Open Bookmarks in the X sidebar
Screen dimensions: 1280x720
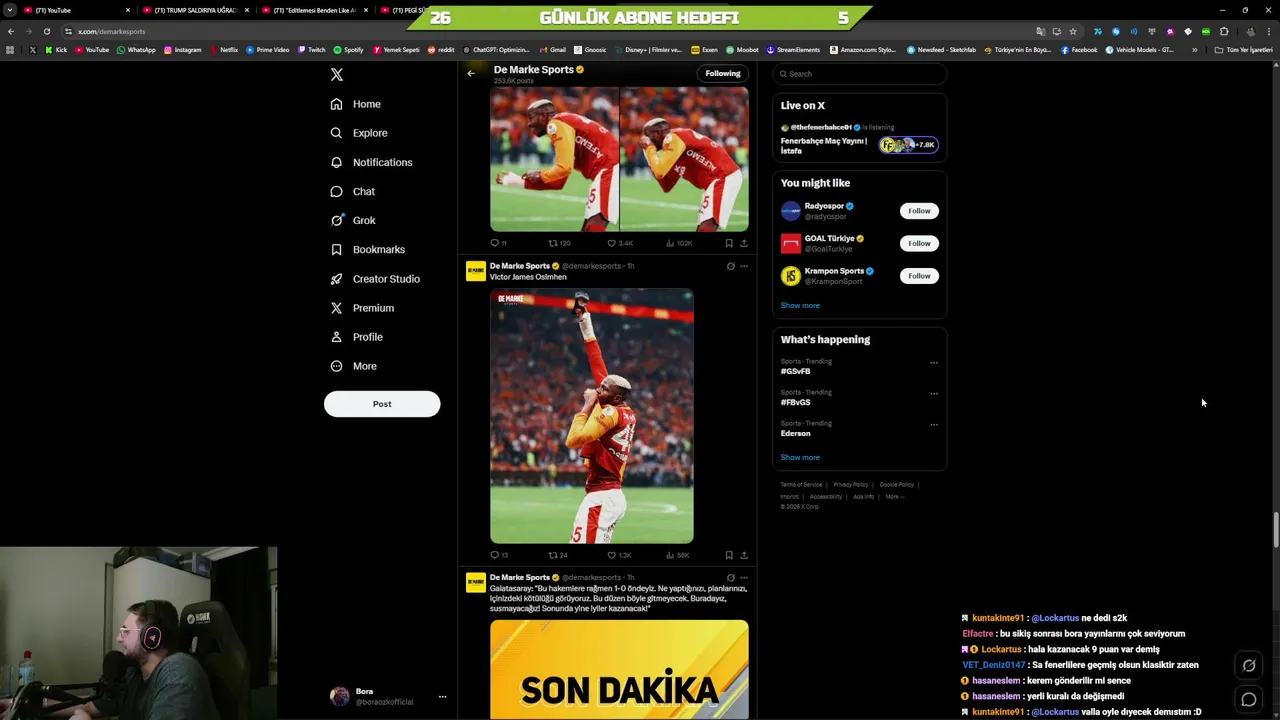pos(368,249)
